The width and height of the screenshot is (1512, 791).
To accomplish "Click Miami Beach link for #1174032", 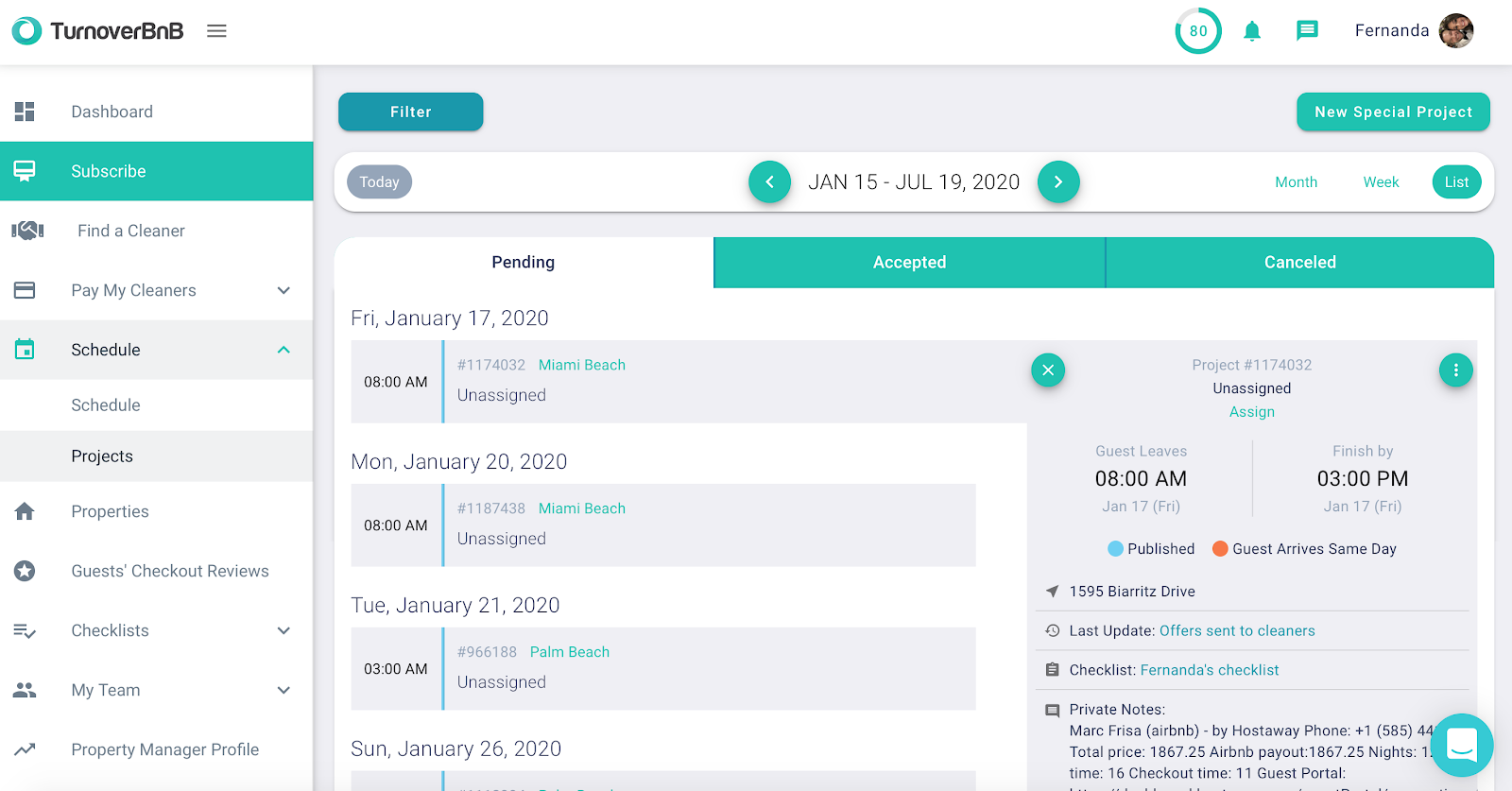I will point(582,365).
